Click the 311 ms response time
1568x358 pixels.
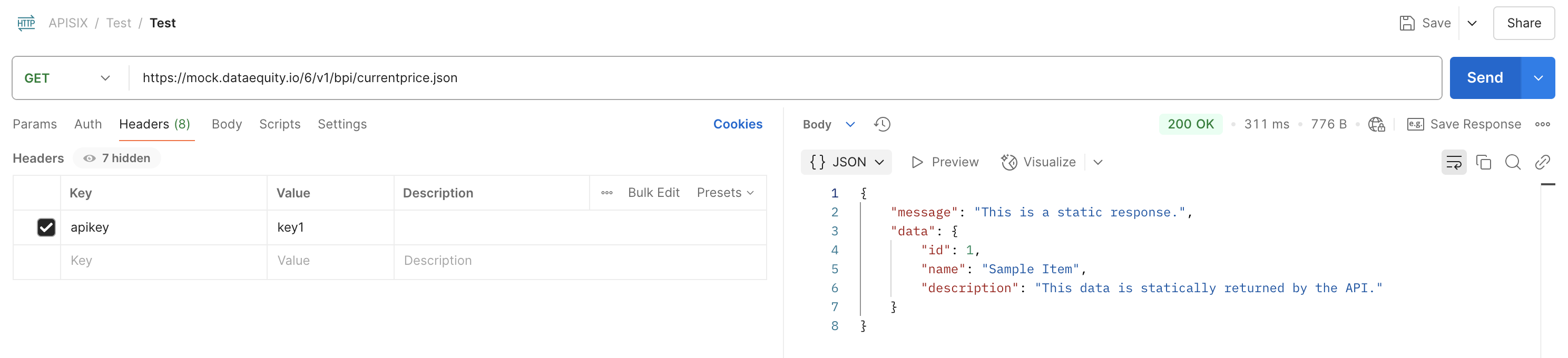(1266, 124)
